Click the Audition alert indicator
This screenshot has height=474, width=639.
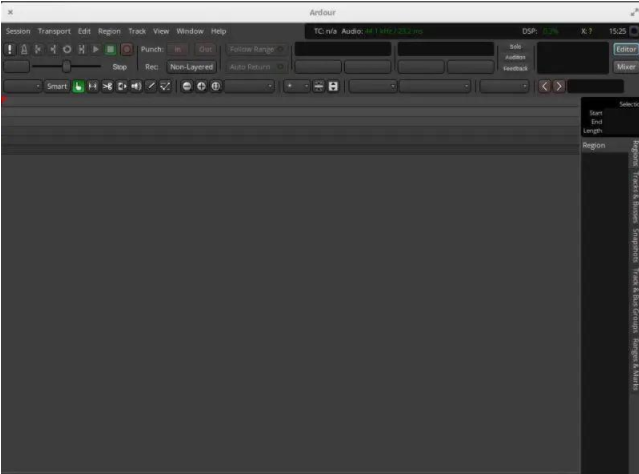(x=515, y=57)
